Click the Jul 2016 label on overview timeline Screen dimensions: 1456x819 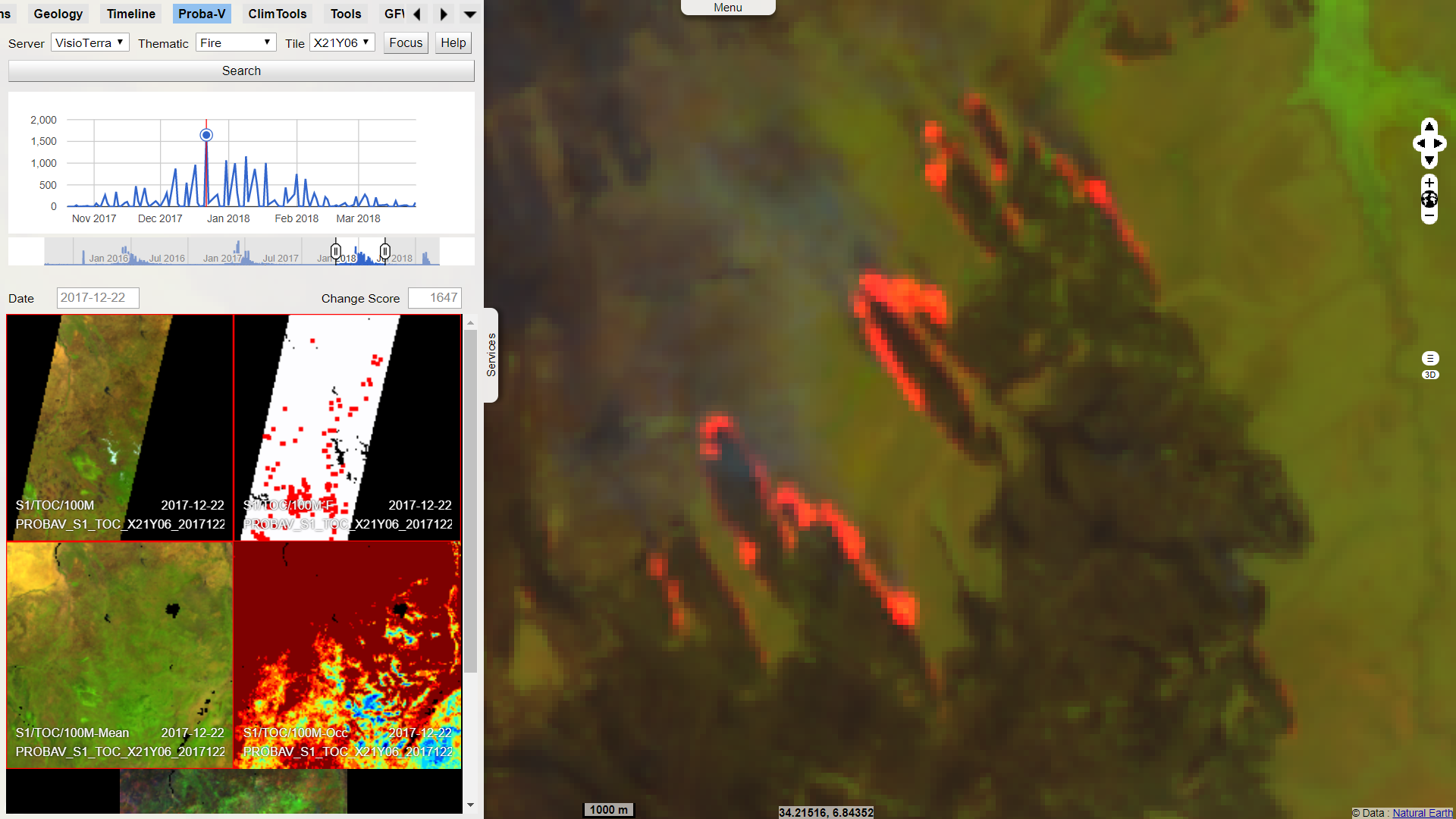click(x=167, y=259)
